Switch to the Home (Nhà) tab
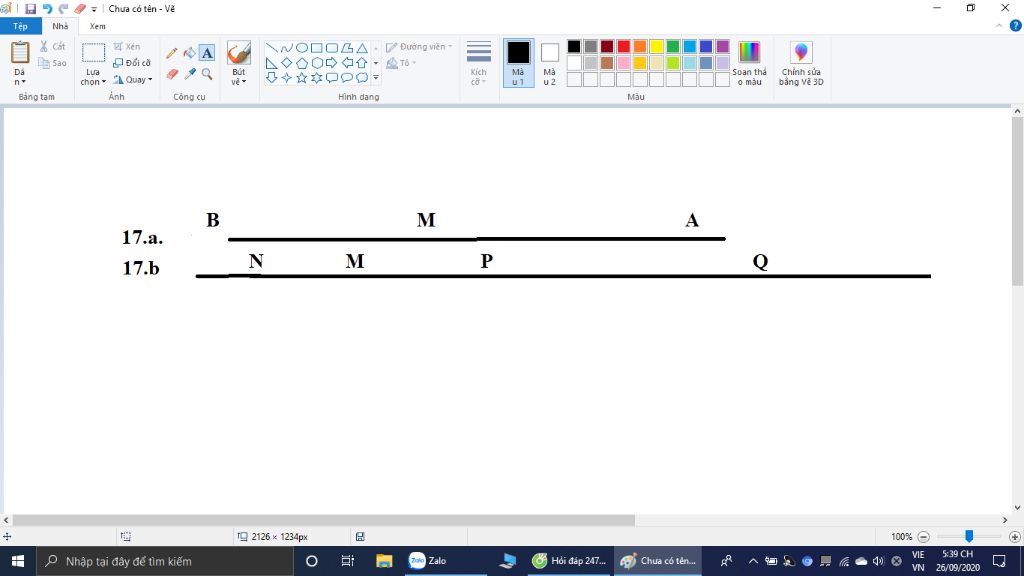 click(60, 26)
